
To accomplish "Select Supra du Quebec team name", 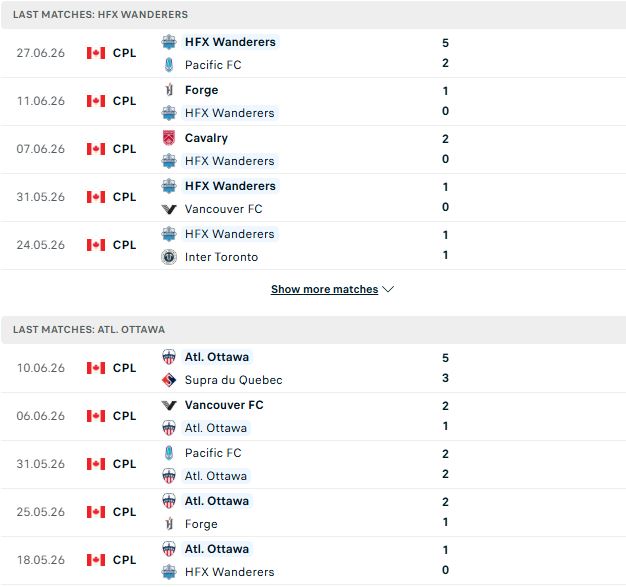I will click(x=234, y=380).
